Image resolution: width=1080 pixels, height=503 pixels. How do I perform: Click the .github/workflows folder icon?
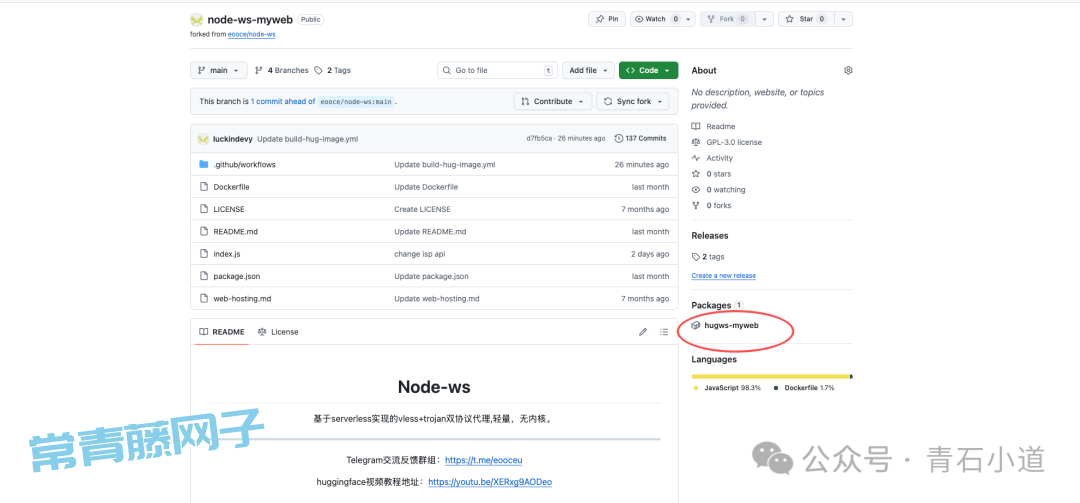(x=204, y=164)
